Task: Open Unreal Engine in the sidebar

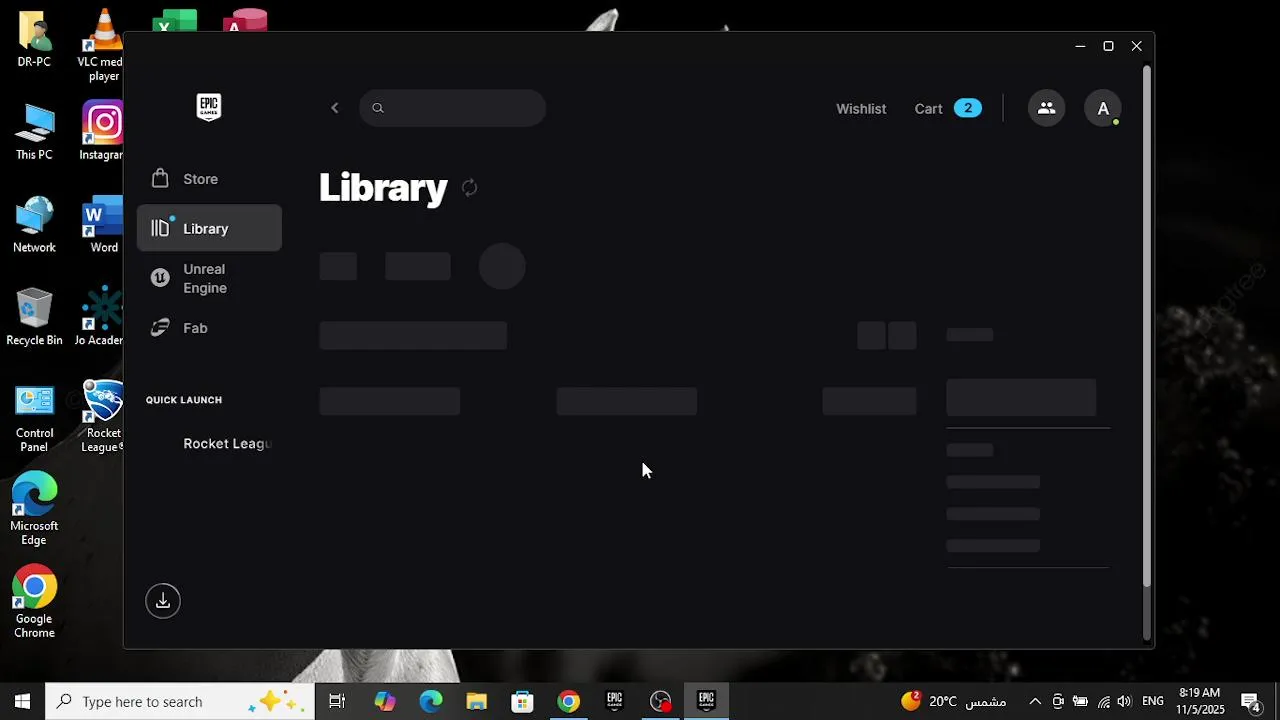Action: coord(209,278)
